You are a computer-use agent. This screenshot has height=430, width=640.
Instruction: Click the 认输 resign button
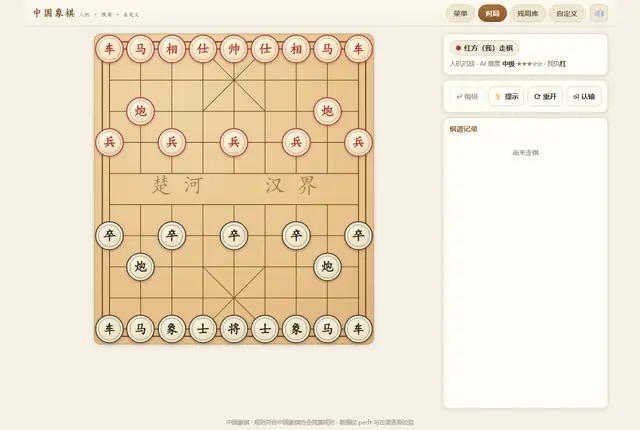point(584,97)
